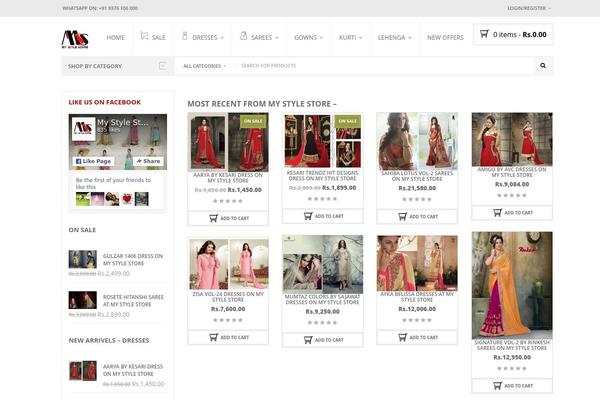
Task: Click star rating under Ayka Belissa dresses
Action: tap(417, 320)
